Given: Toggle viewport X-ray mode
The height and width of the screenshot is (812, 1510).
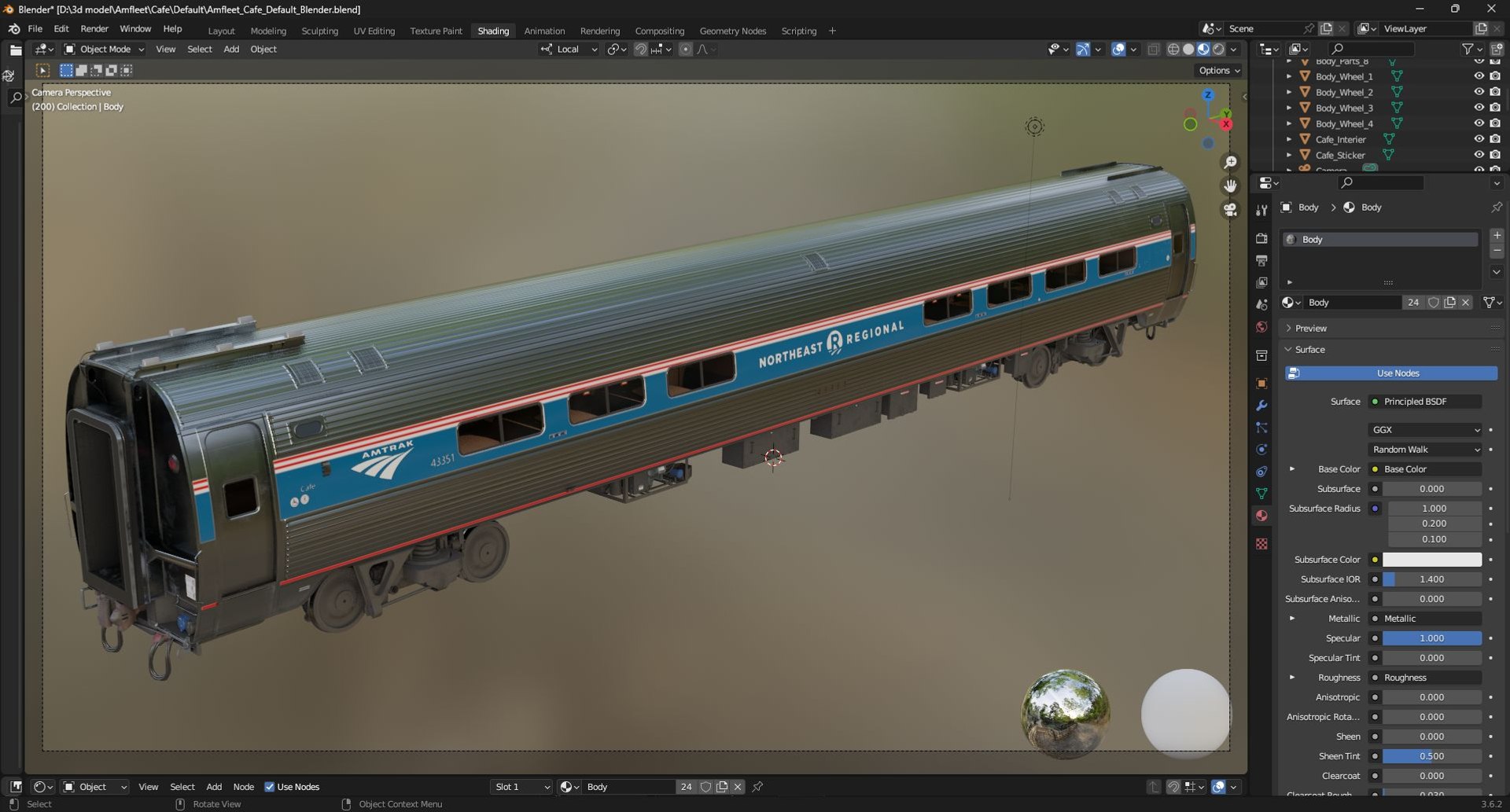Looking at the screenshot, I should [x=1153, y=49].
